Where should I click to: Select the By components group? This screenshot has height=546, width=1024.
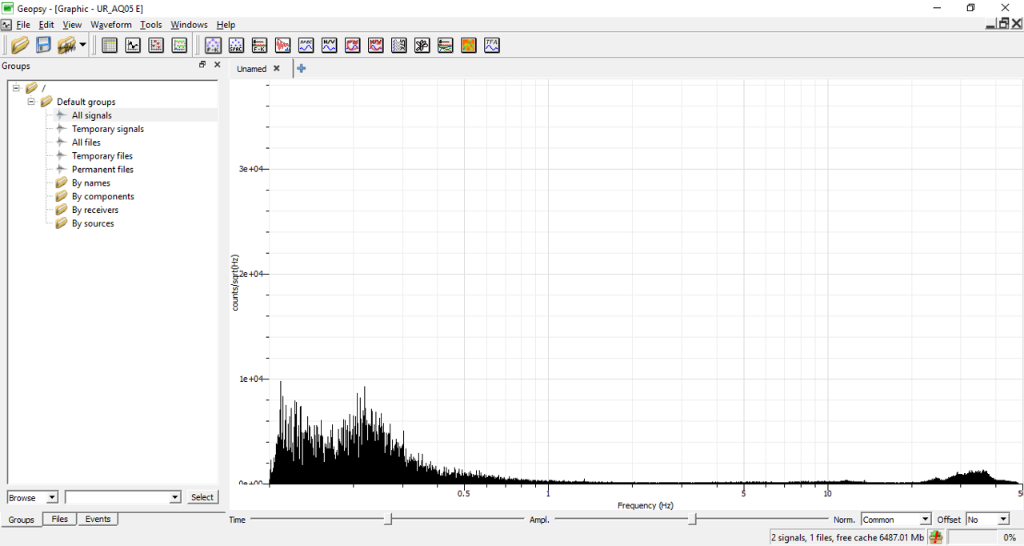coord(102,197)
